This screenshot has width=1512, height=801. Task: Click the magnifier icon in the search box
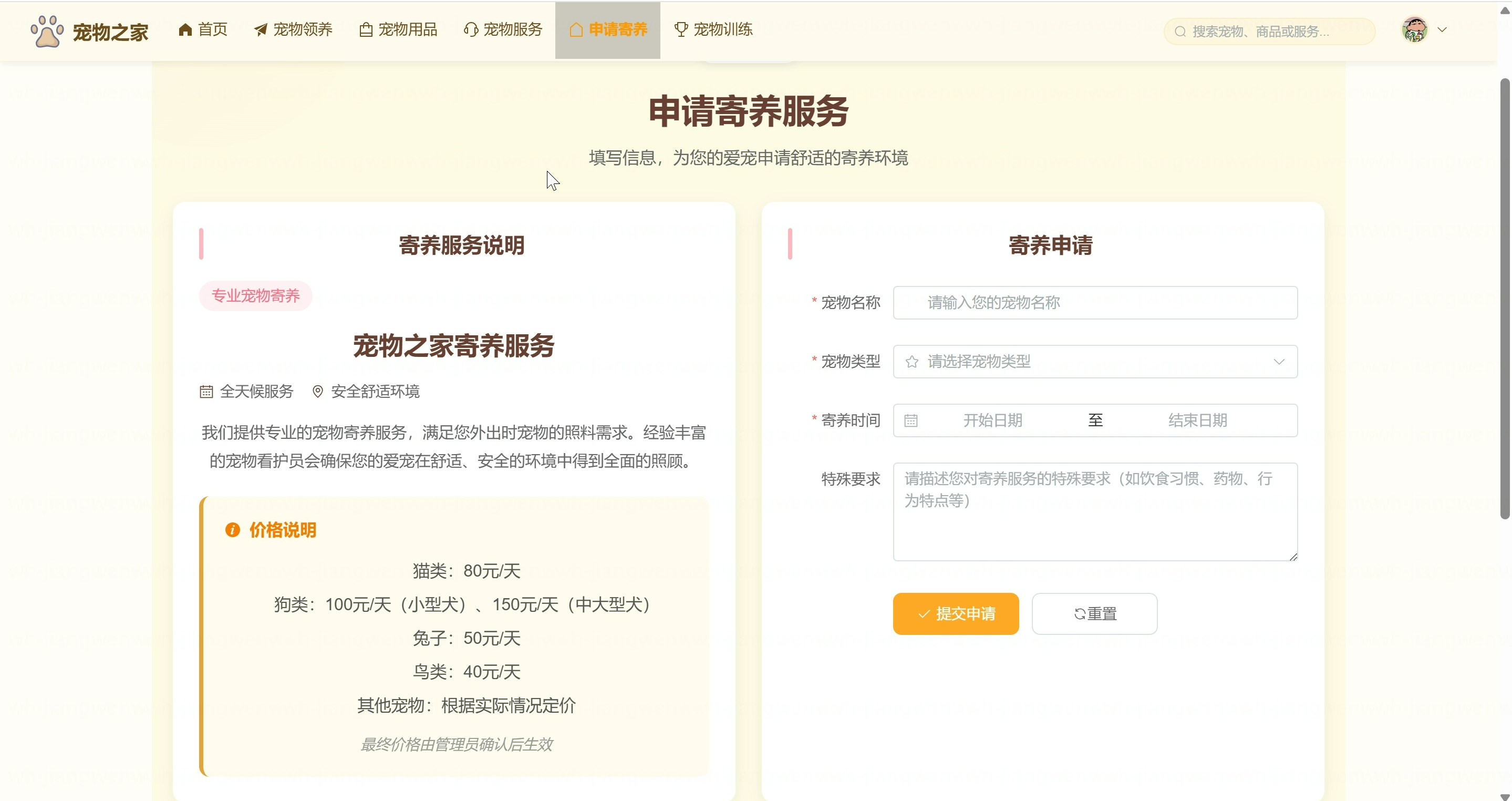(1180, 32)
